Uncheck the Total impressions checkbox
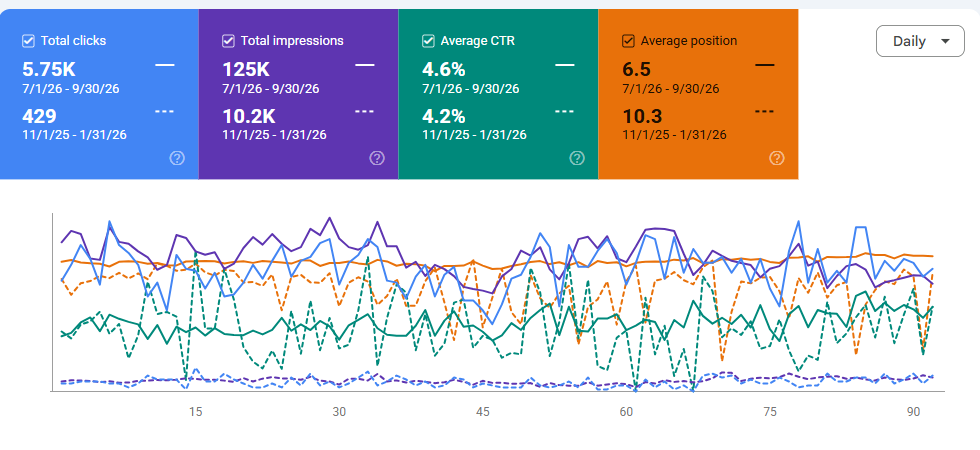 tap(228, 41)
